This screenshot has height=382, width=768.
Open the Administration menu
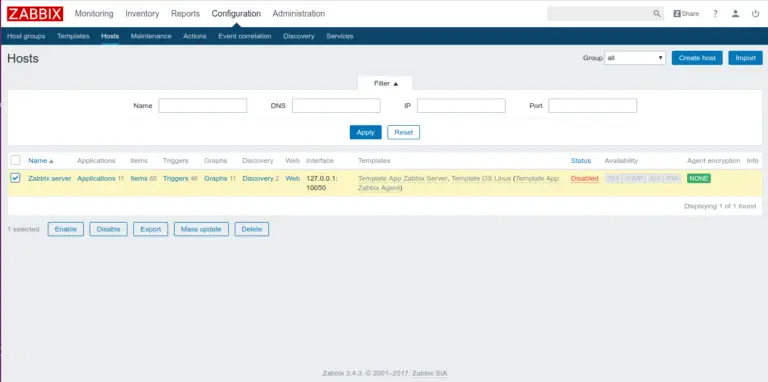pos(299,14)
